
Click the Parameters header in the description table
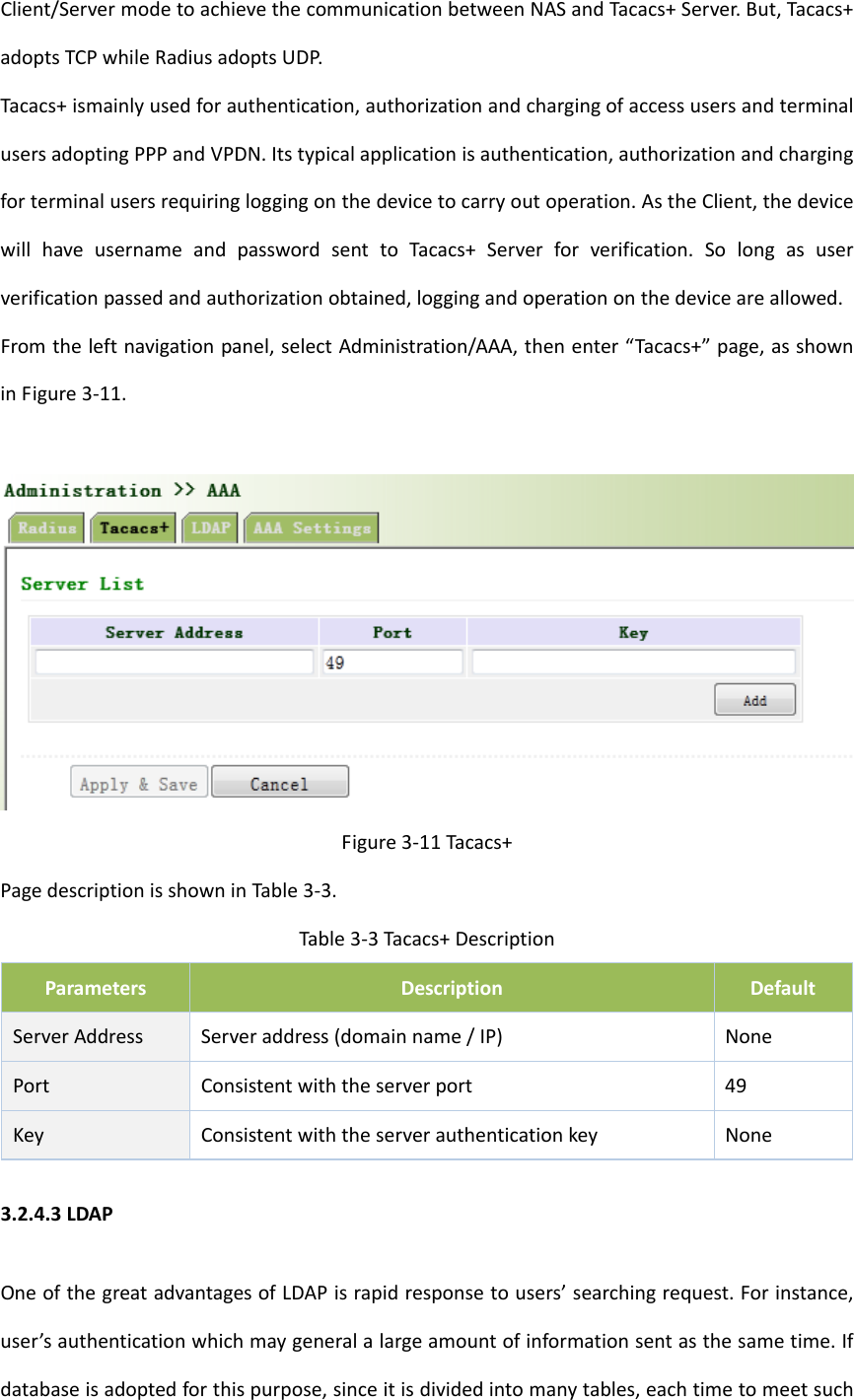coord(96,988)
